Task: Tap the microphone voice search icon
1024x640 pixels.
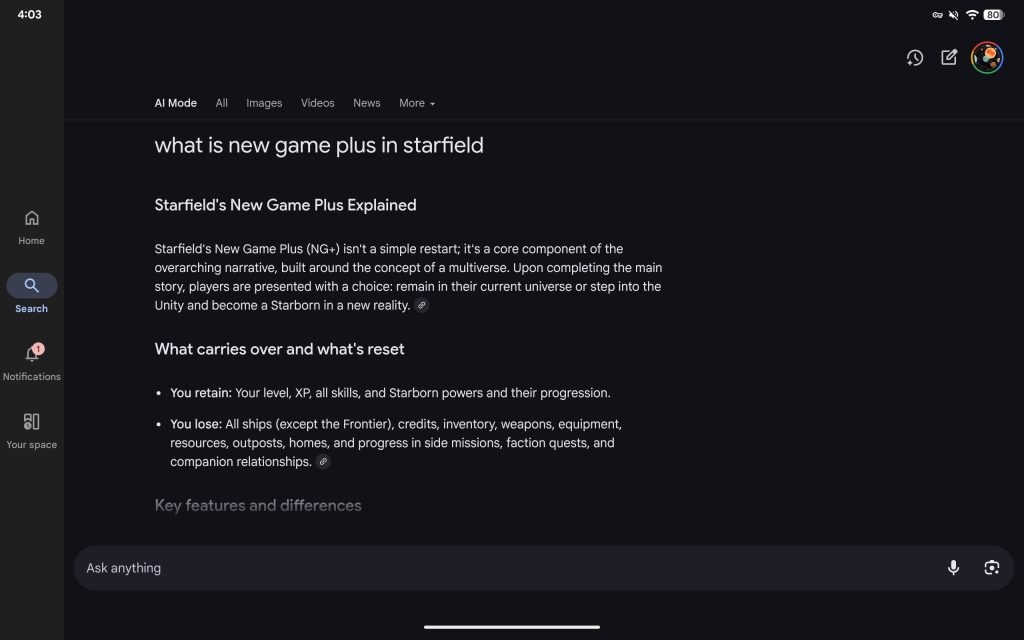Action: coord(953,568)
